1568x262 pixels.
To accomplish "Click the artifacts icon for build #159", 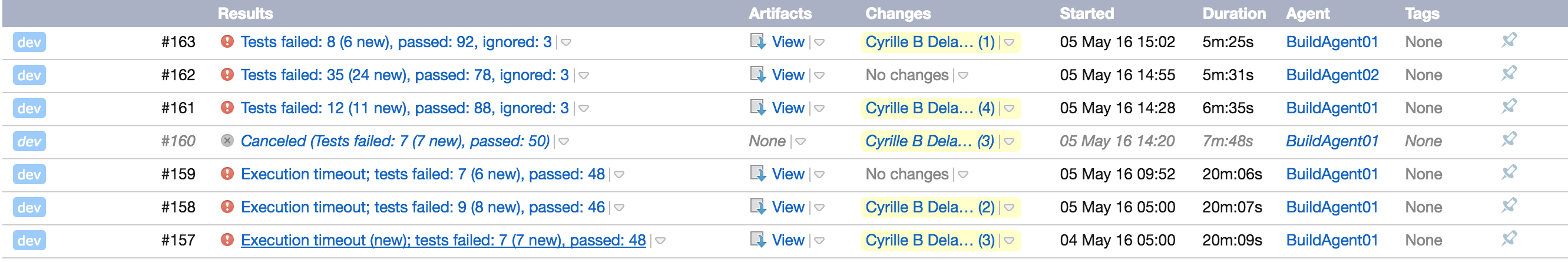I will (x=757, y=173).
